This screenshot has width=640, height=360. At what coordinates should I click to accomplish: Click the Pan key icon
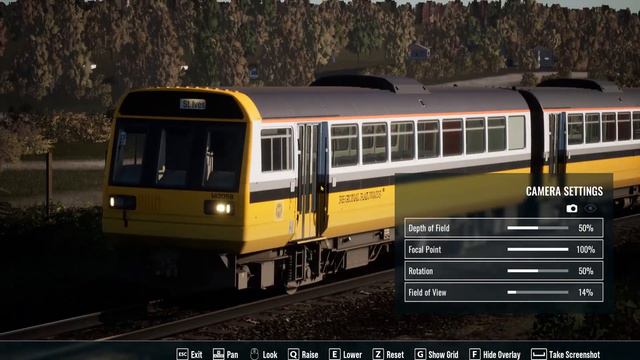218,354
